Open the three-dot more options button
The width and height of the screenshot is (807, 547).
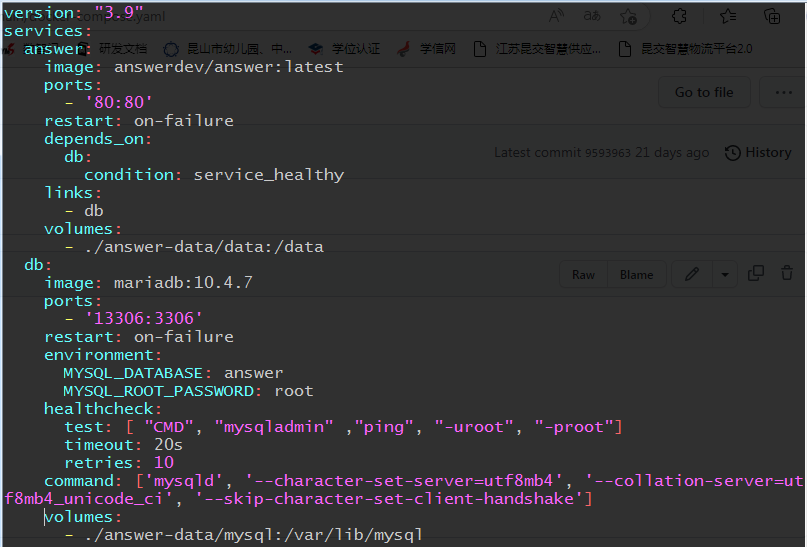[783, 93]
